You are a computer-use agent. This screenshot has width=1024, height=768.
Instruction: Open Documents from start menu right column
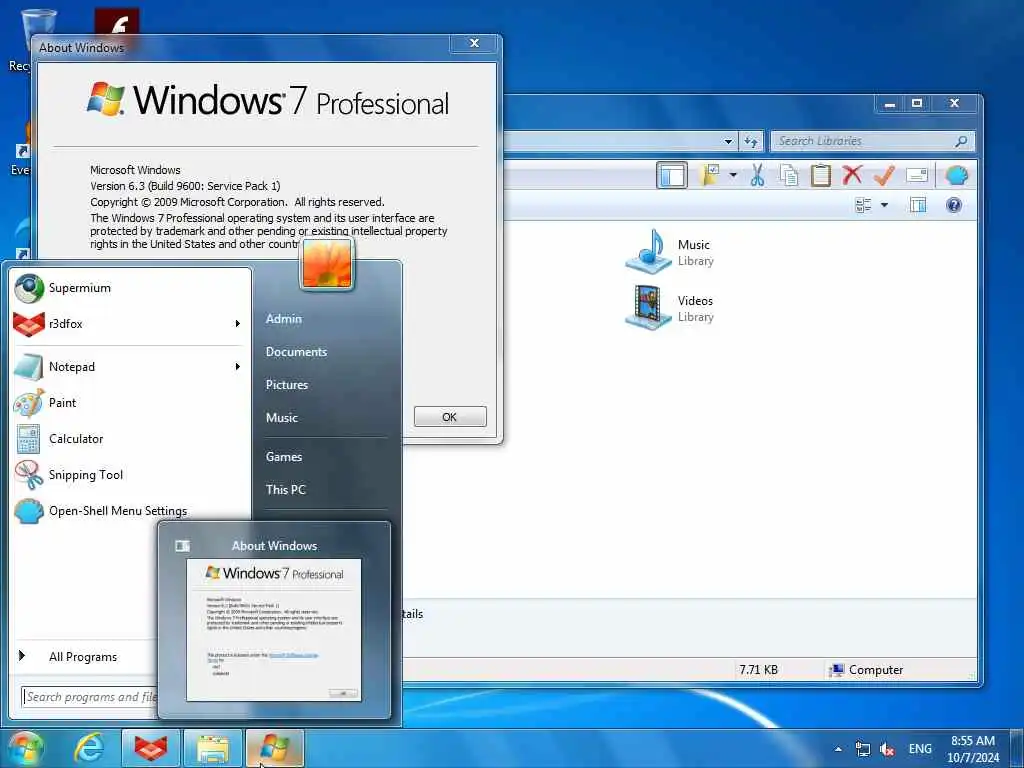point(296,351)
